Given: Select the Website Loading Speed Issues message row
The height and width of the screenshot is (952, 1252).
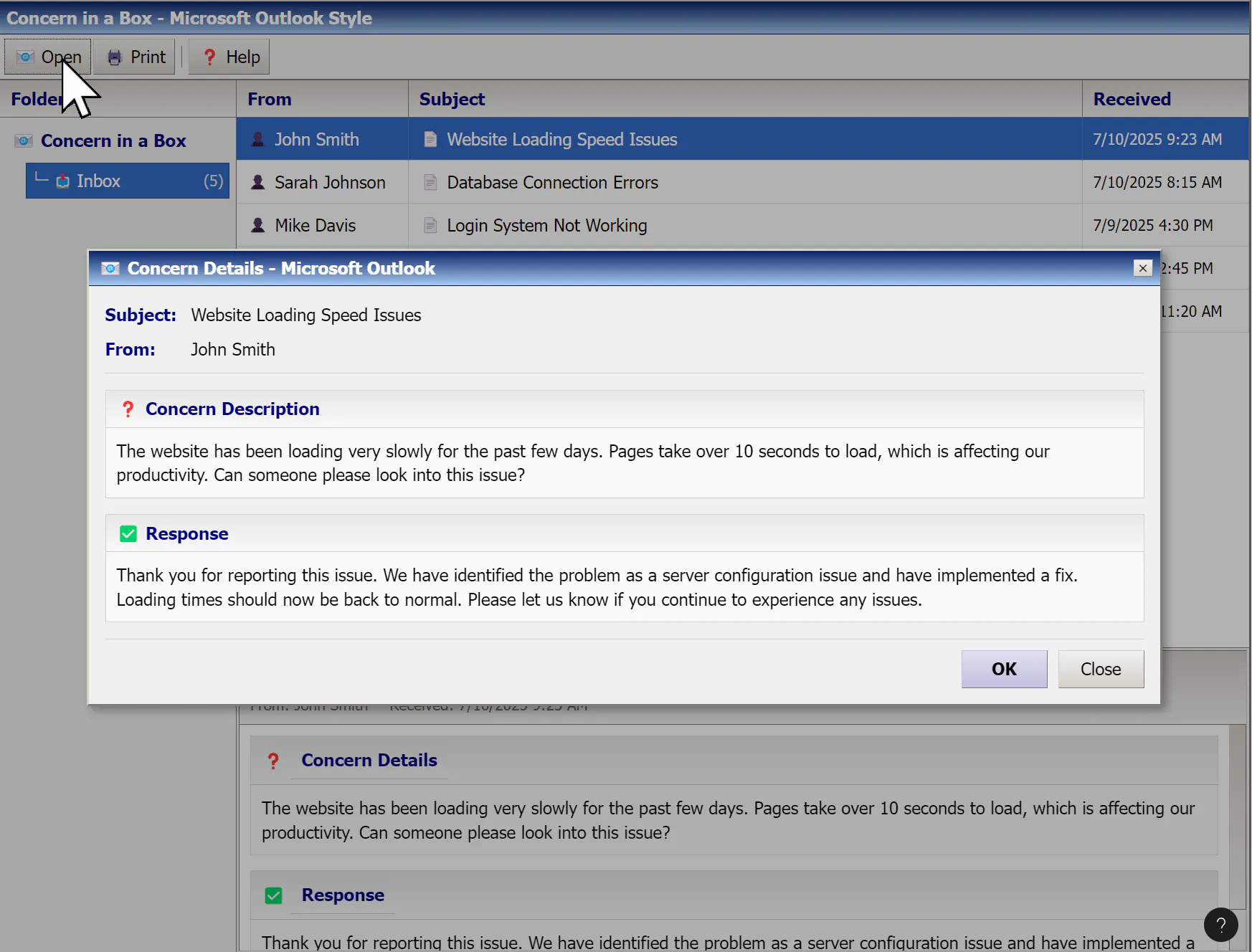Looking at the screenshot, I should 742,139.
